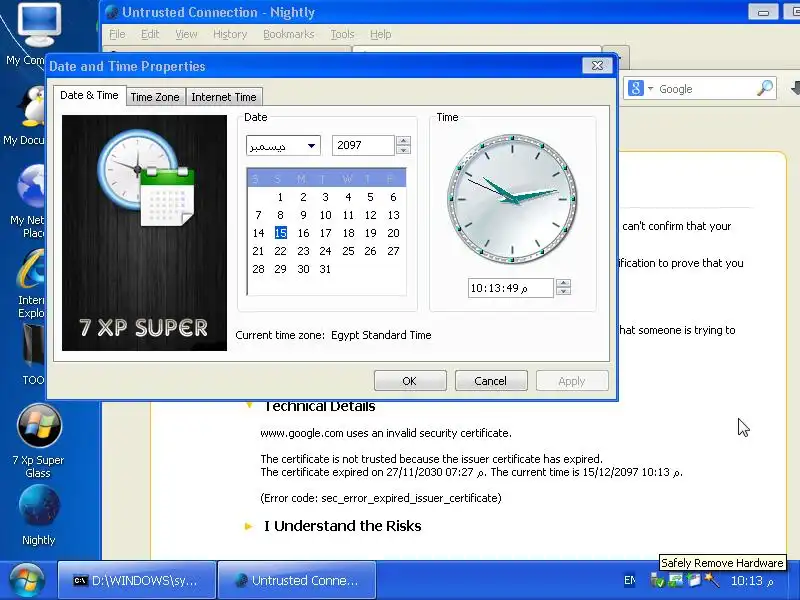Switch to the Internet Time tab

coord(223,97)
